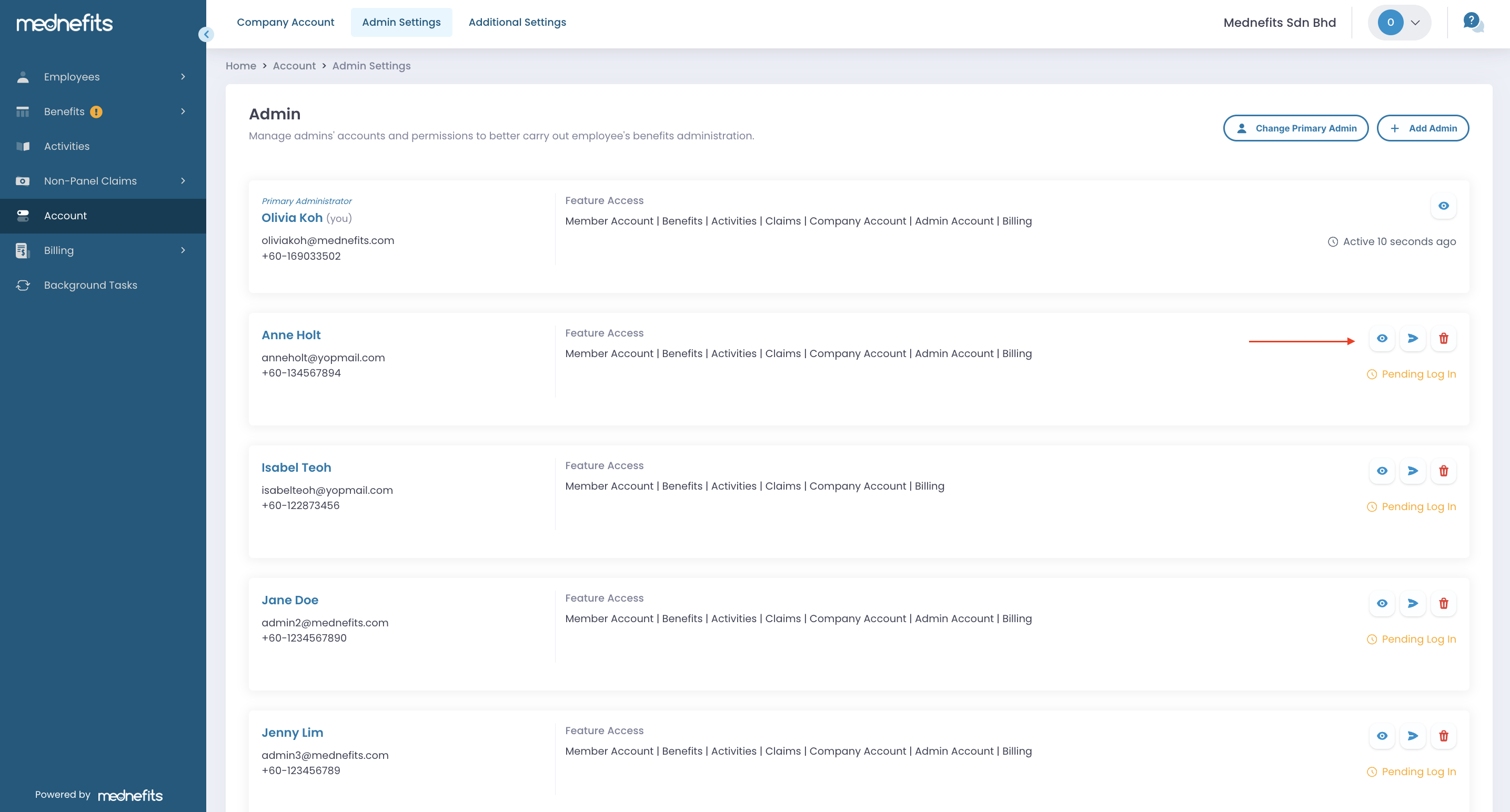Screen dimensions: 1510x812
Task: Click the Background Tasks refresh icon
Action: point(23,286)
